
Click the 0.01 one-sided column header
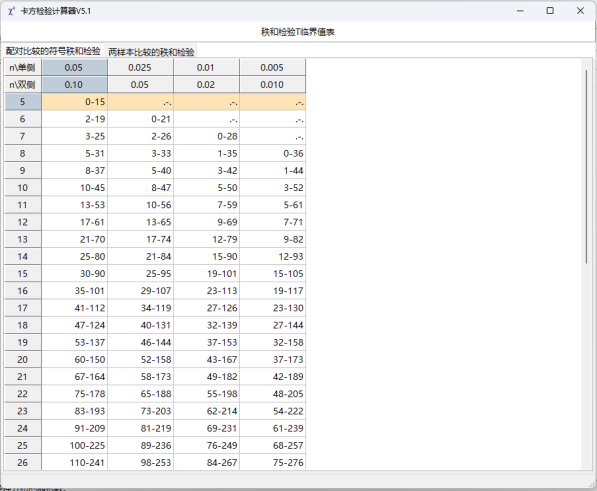pyautogui.click(x=206, y=67)
